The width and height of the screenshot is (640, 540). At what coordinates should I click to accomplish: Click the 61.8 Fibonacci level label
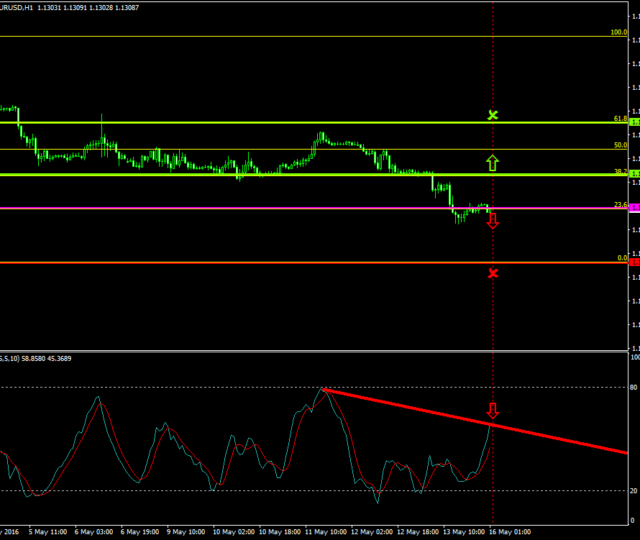620,118
